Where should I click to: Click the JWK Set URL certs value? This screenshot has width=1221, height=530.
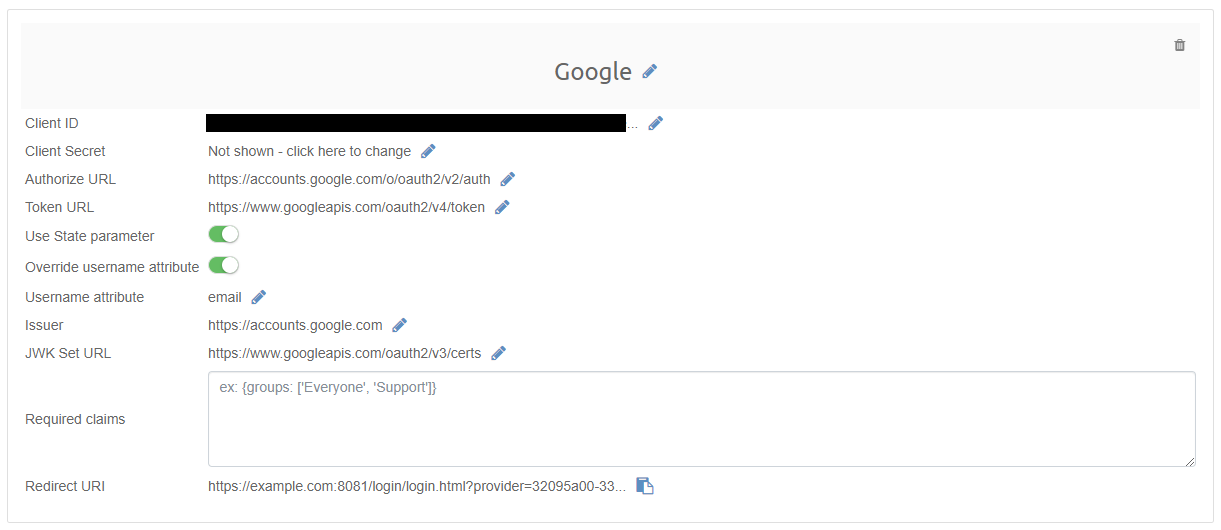point(344,353)
